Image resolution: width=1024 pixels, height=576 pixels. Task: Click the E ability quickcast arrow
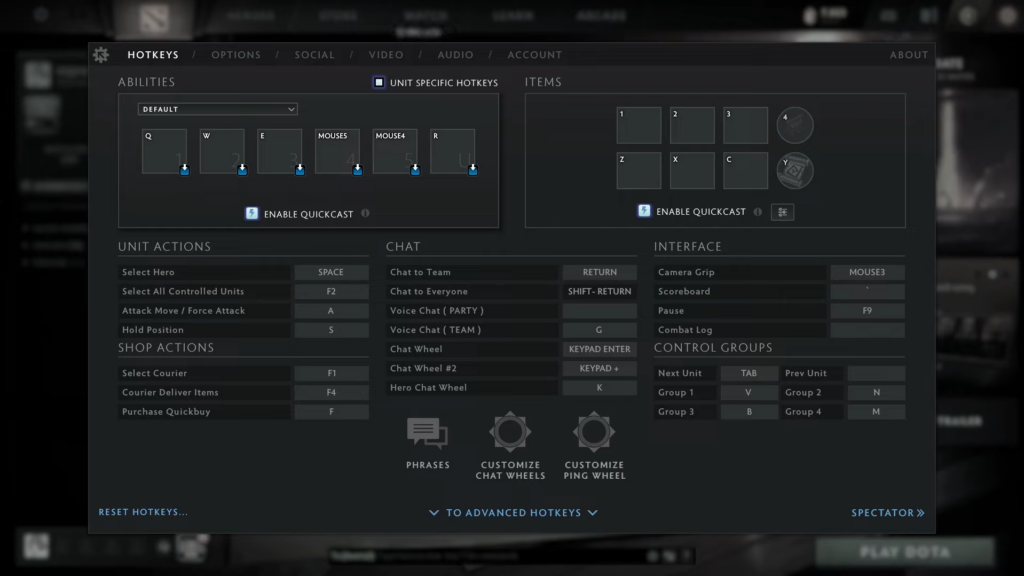pos(300,169)
